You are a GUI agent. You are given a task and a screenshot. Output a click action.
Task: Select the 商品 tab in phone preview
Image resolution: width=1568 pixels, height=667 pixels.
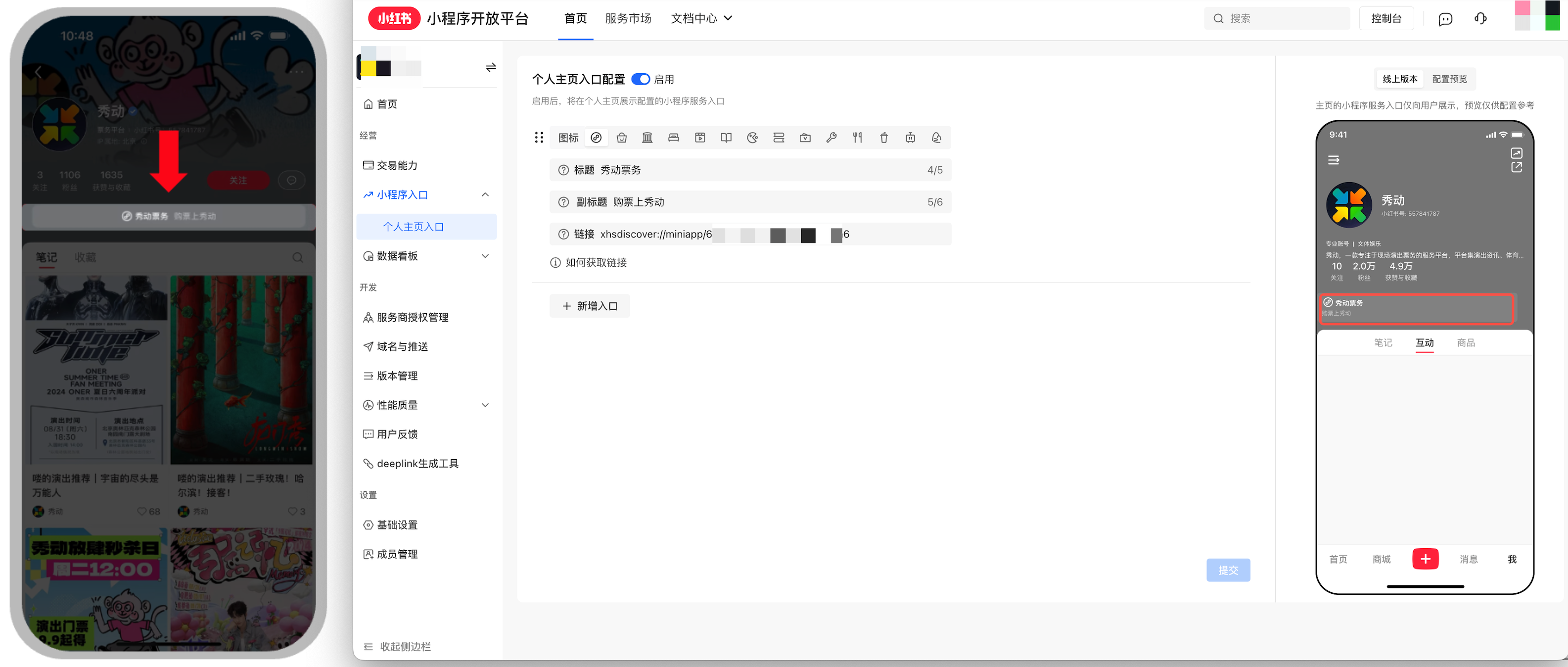pyautogui.click(x=1466, y=342)
